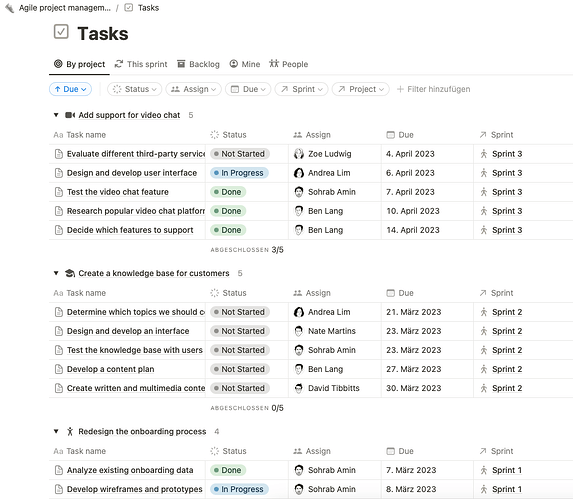This screenshot has height=499, width=573.
Task: Click the 'In Progress' status tag for Andrea Lim
Action: pos(239,173)
